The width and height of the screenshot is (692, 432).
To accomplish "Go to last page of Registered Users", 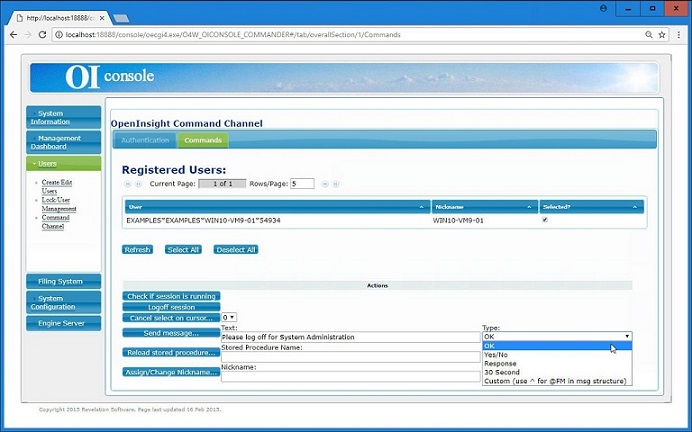I will coord(335,184).
